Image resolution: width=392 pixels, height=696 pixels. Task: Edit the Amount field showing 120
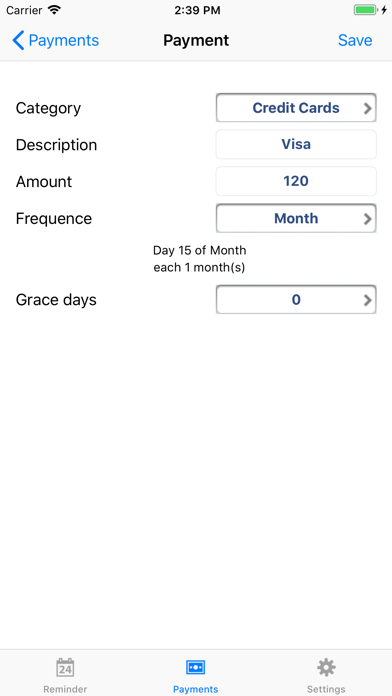(296, 181)
